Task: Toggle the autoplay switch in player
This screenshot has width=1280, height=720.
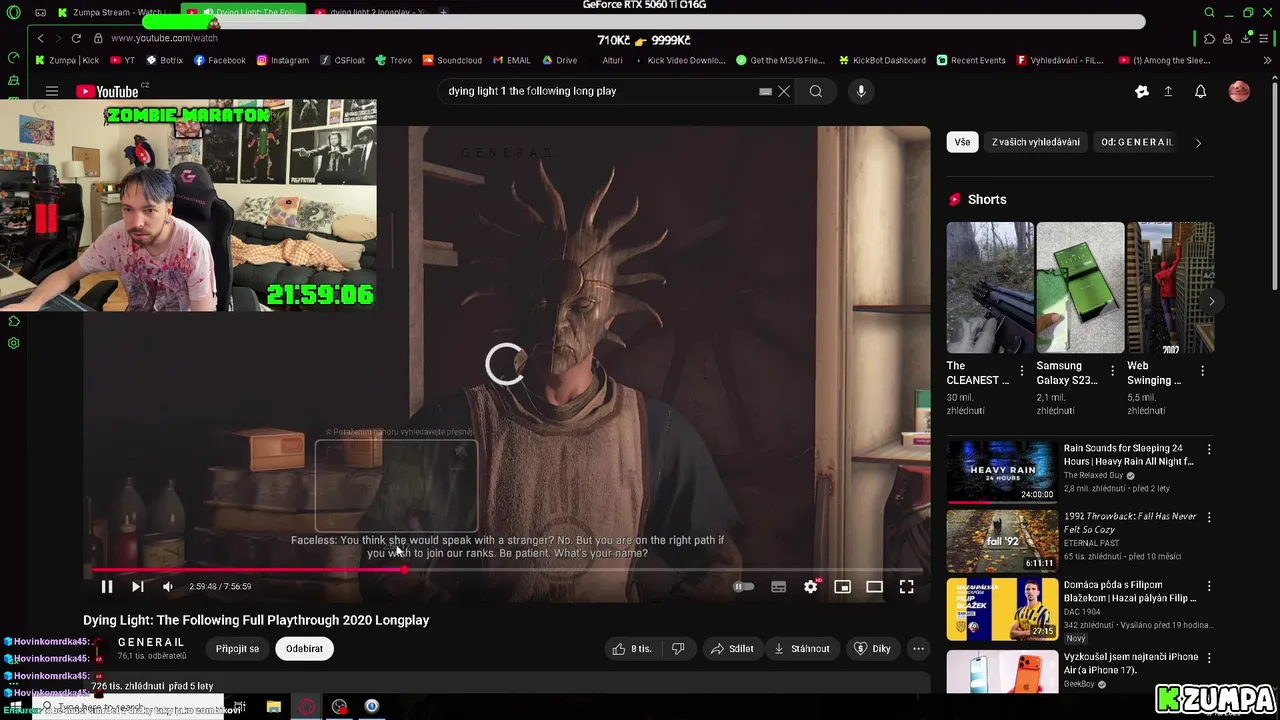Action: [x=744, y=587]
